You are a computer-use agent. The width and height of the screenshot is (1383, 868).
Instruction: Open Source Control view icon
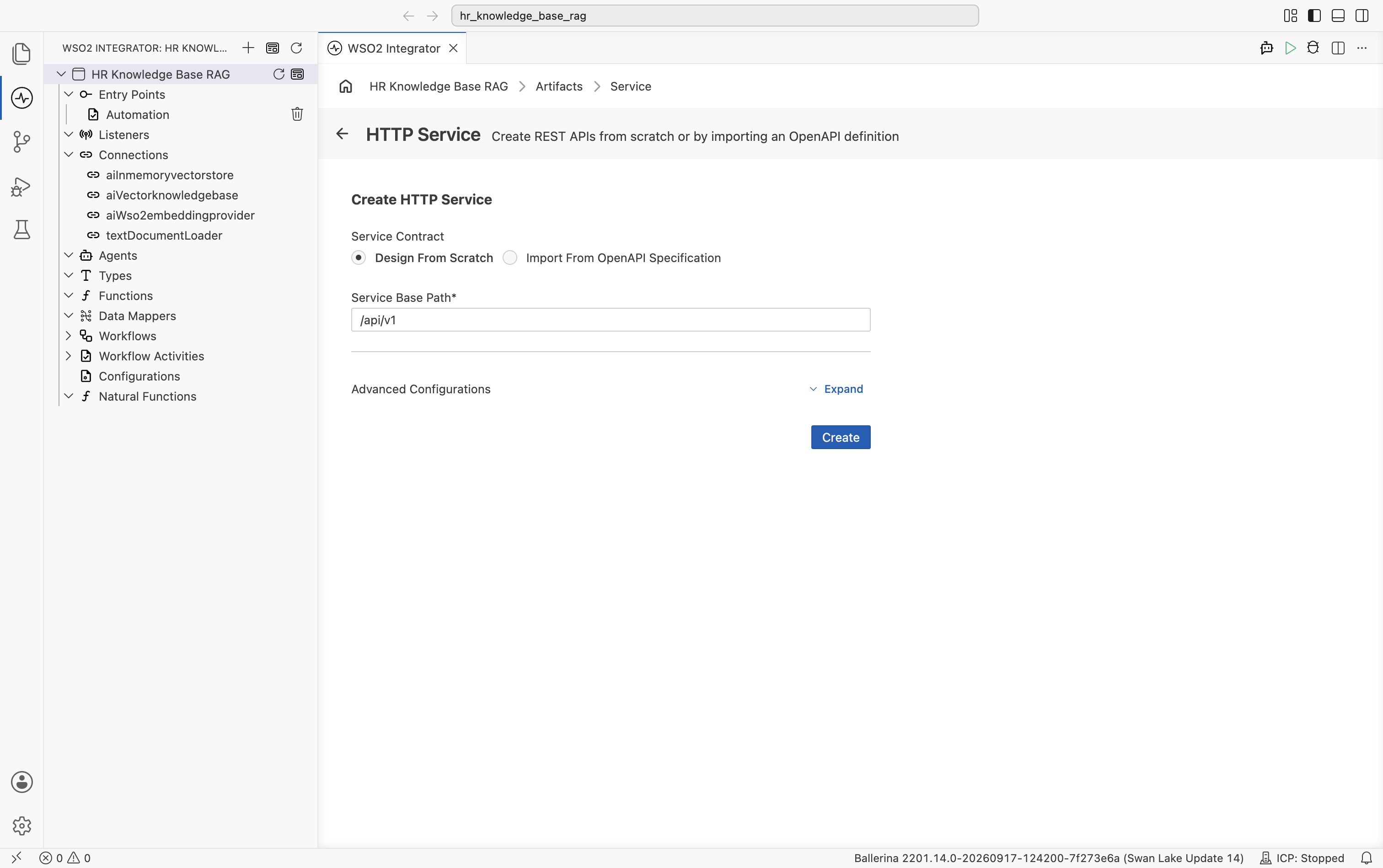(x=21, y=142)
